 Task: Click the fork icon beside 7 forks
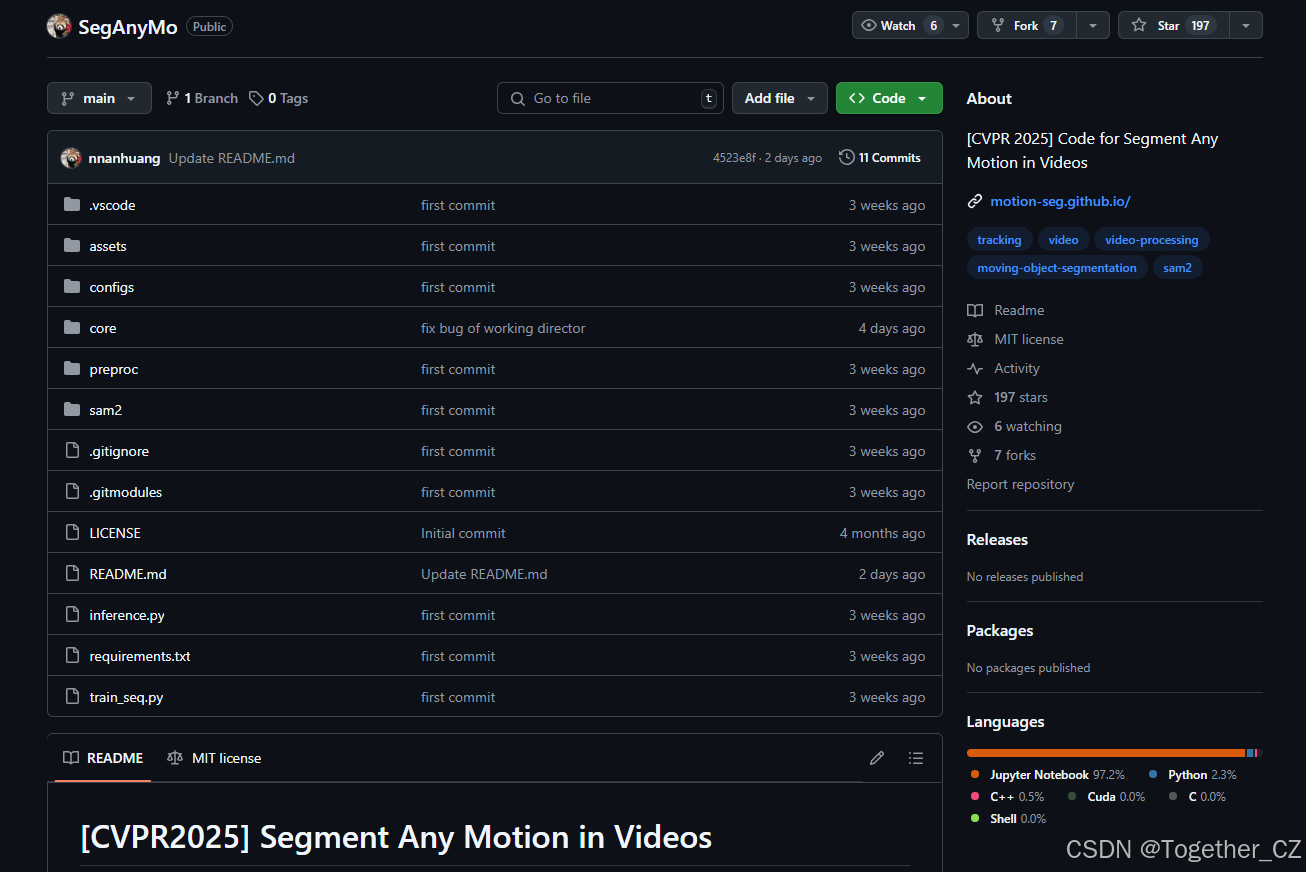click(975, 456)
